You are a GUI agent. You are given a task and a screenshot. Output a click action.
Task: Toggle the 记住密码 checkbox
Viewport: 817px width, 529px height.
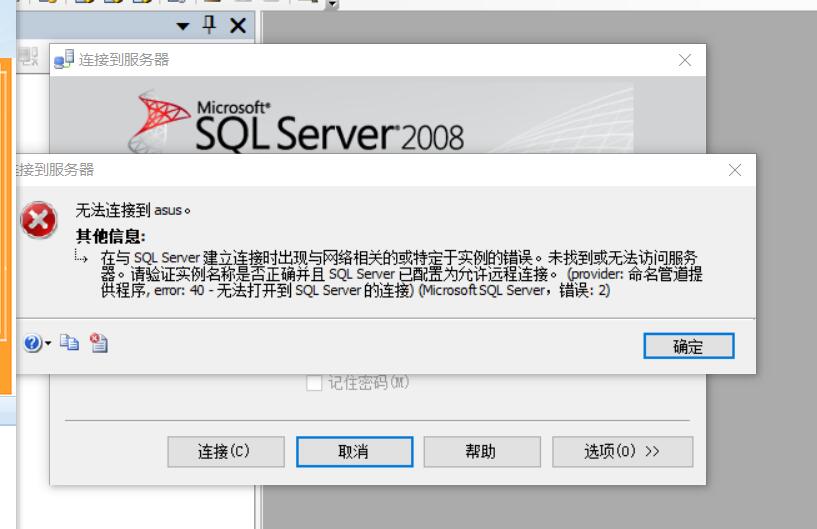314,383
